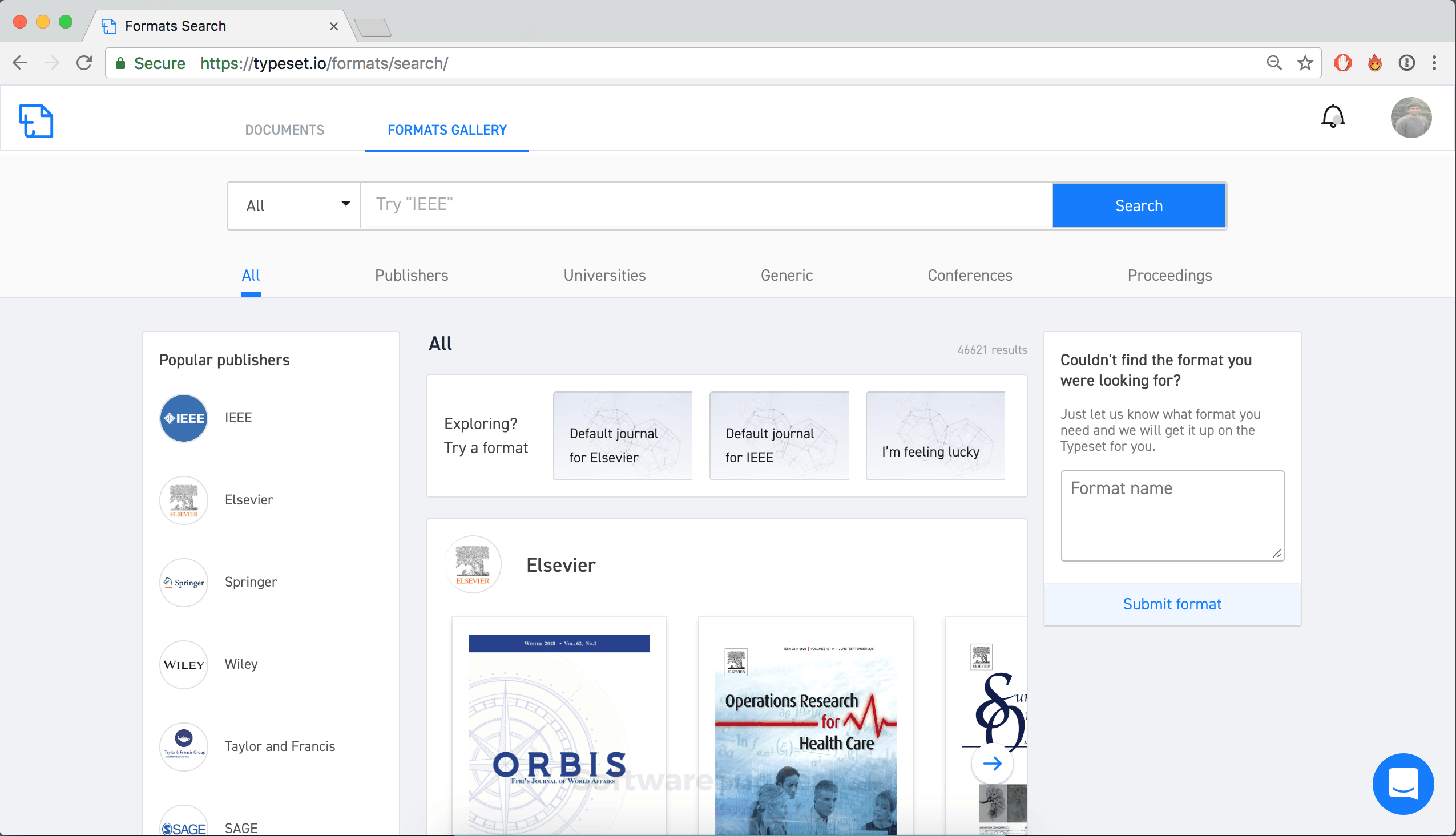The height and width of the screenshot is (836, 1456).
Task: Select the Universities filter tab
Action: coord(604,276)
